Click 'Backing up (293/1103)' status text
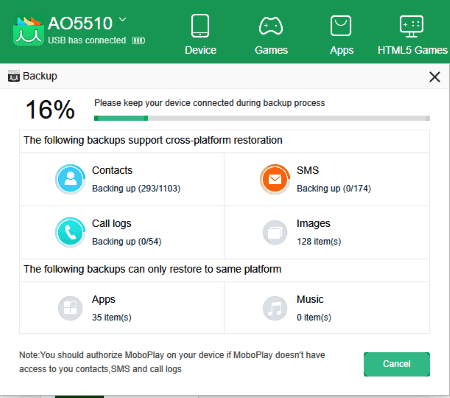Screen dimensions: 450x398 tap(136, 189)
